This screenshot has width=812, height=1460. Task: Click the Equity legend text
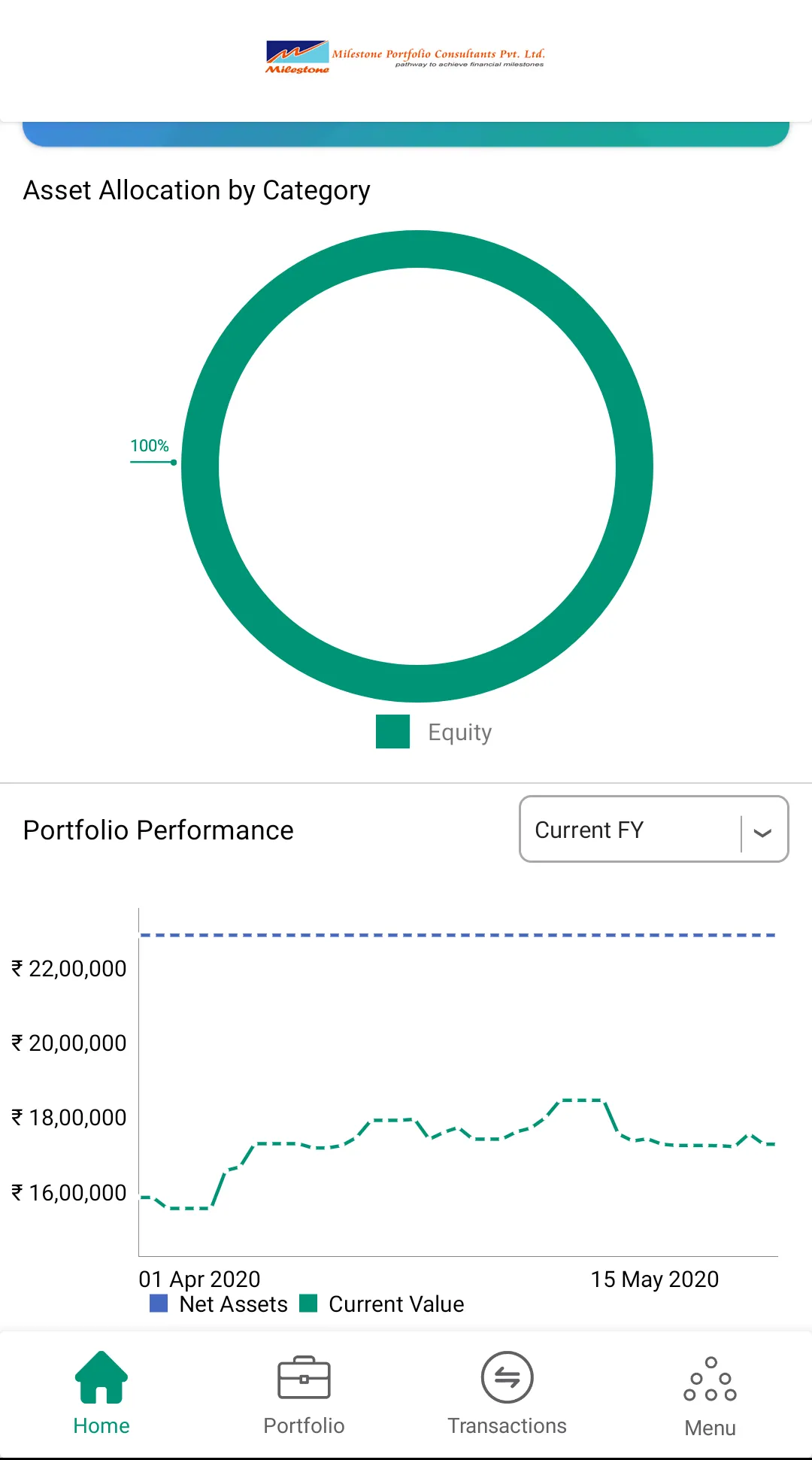[459, 732]
